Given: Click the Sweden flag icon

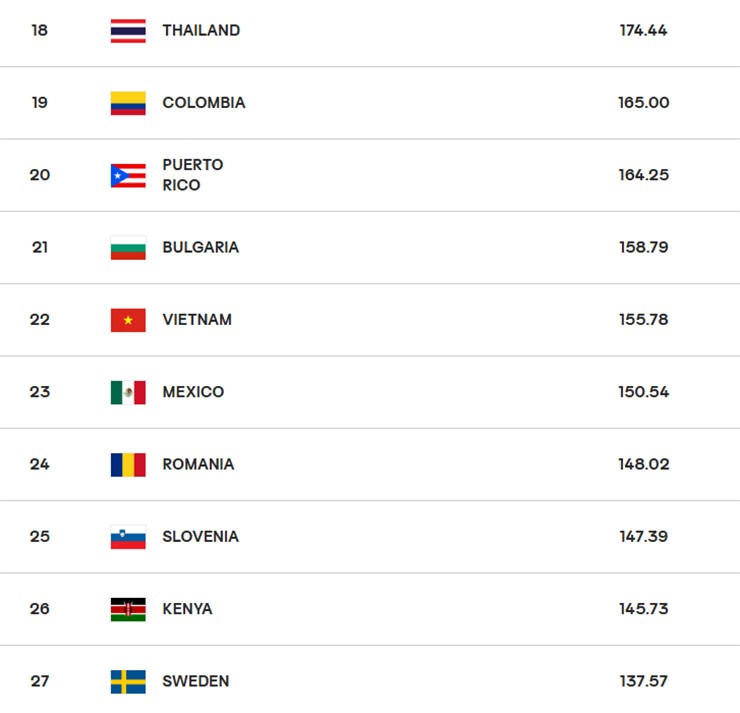Looking at the screenshot, I should (128, 681).
